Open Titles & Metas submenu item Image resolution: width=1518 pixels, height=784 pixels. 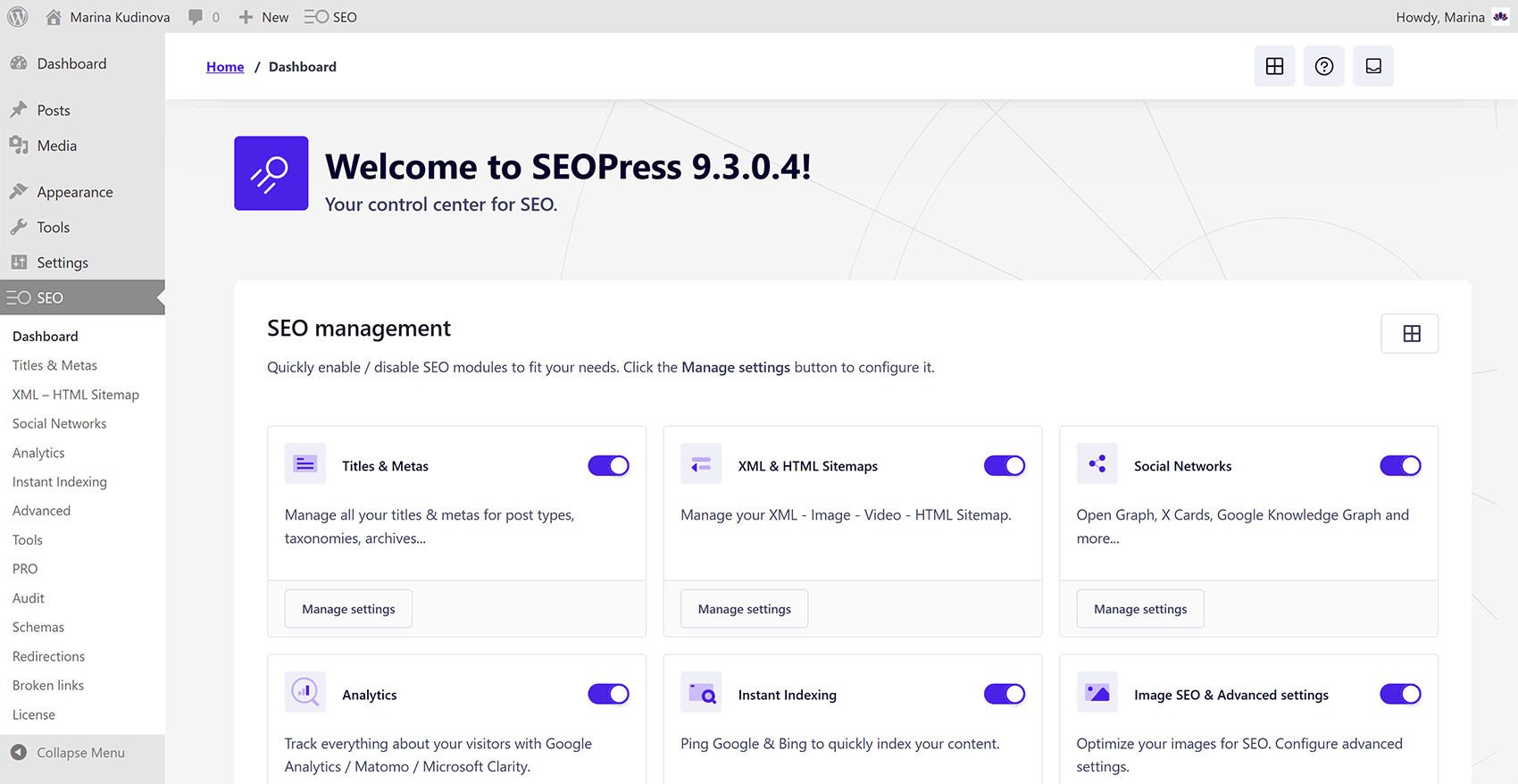(54, 365)
